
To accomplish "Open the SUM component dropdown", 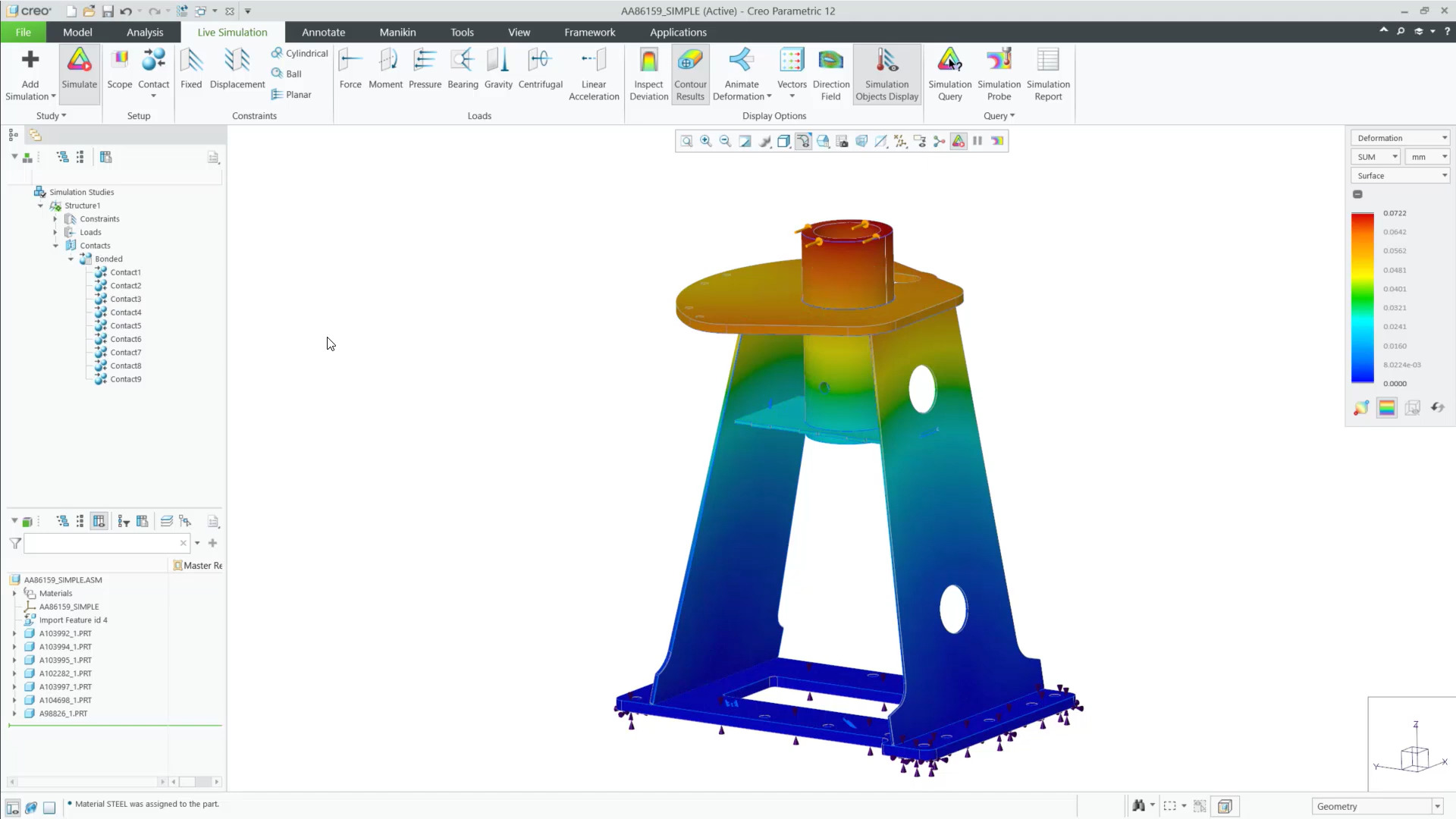I will pyautogui.click(x=1375, y=157).
